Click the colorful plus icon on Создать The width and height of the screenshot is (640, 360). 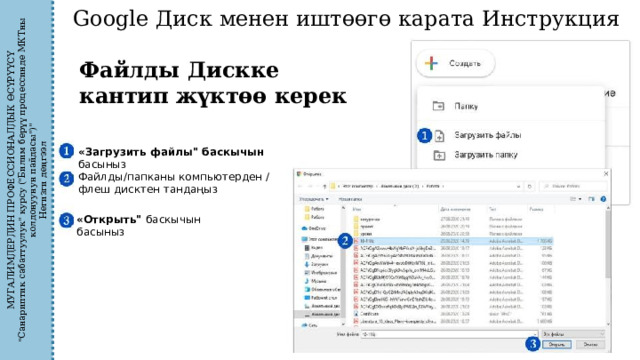click(x=431, y=63)
